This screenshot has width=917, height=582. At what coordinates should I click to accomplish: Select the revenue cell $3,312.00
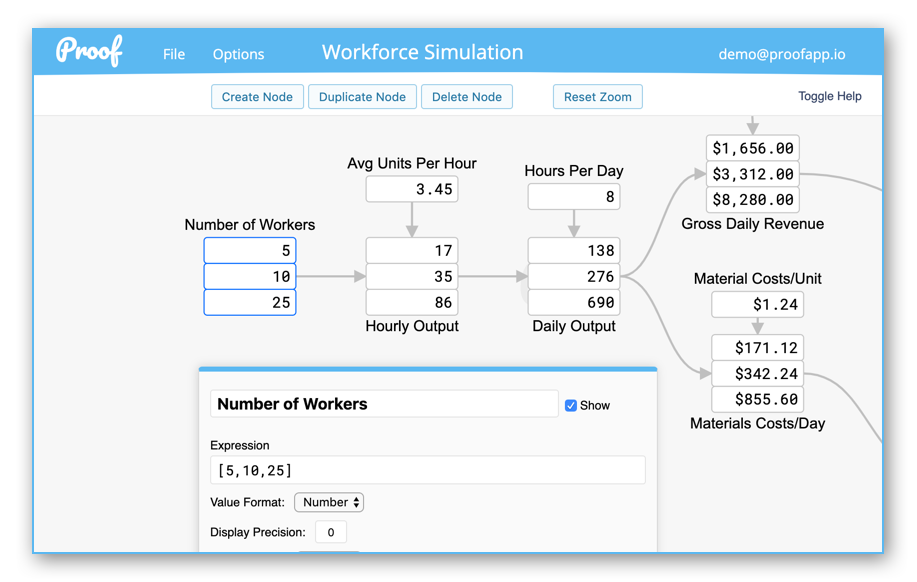tap(753, 174)
